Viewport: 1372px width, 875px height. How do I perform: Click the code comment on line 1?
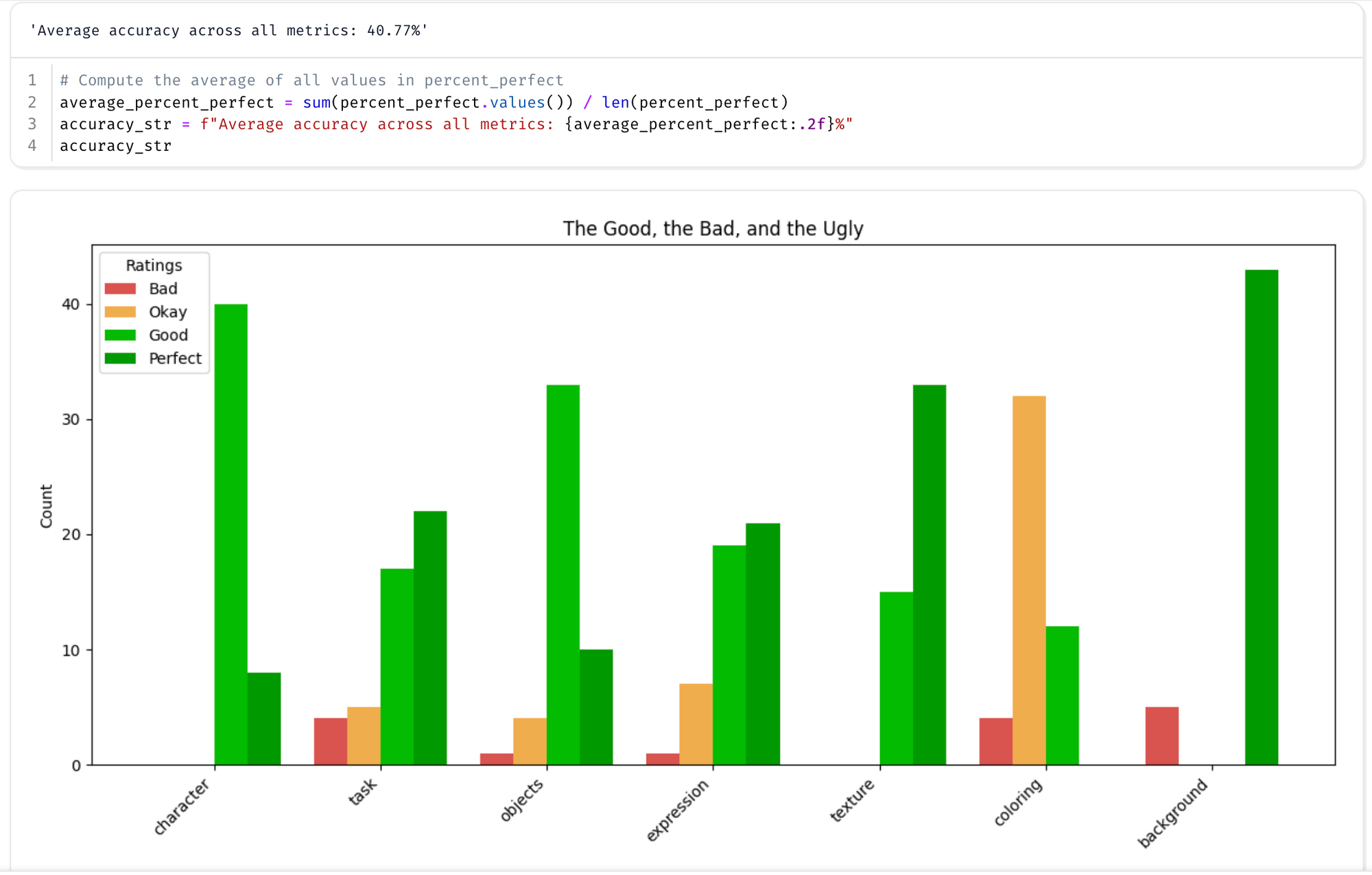tap(311, 80)
